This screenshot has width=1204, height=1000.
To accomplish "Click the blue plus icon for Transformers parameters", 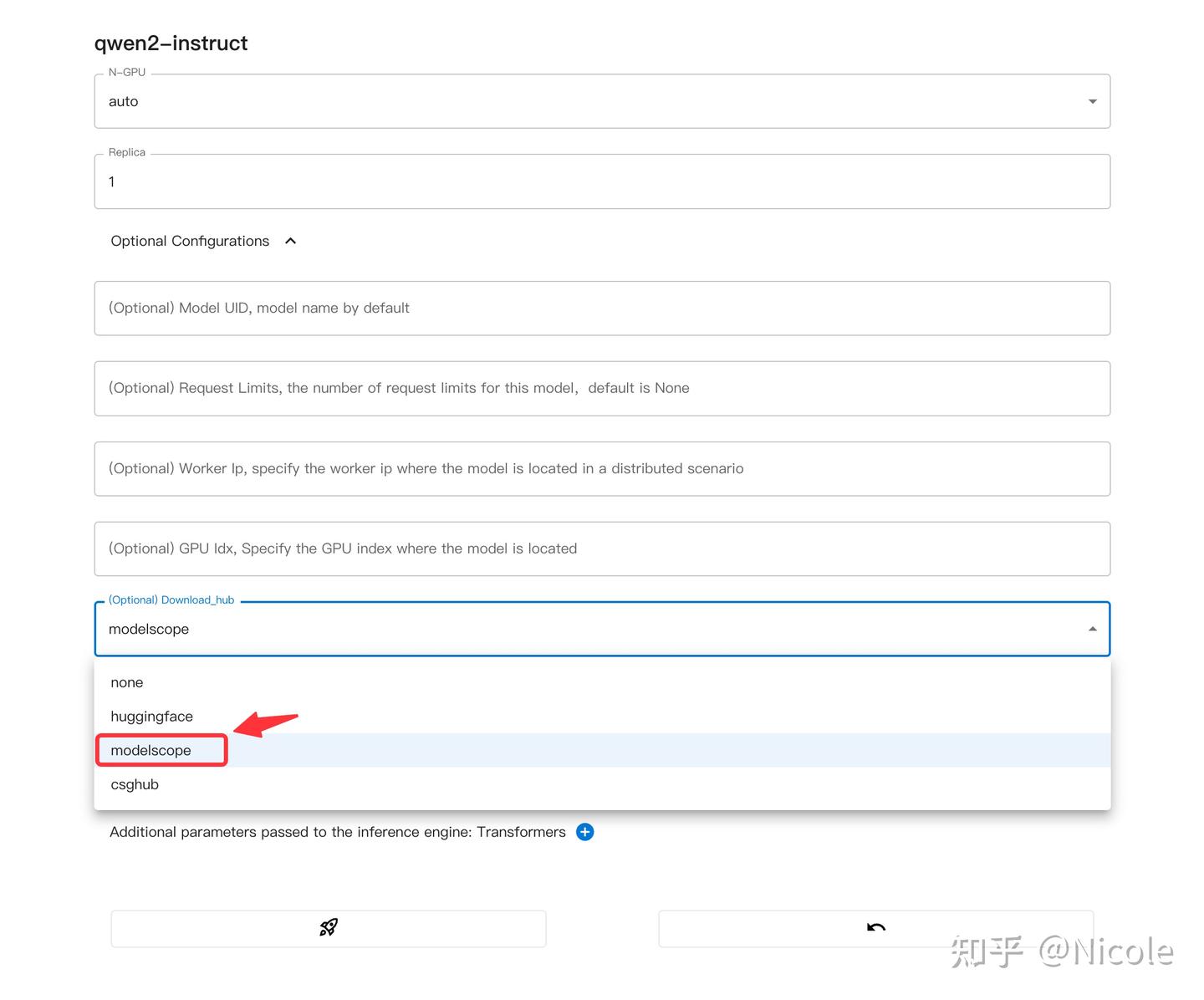I will coord(584,832).
